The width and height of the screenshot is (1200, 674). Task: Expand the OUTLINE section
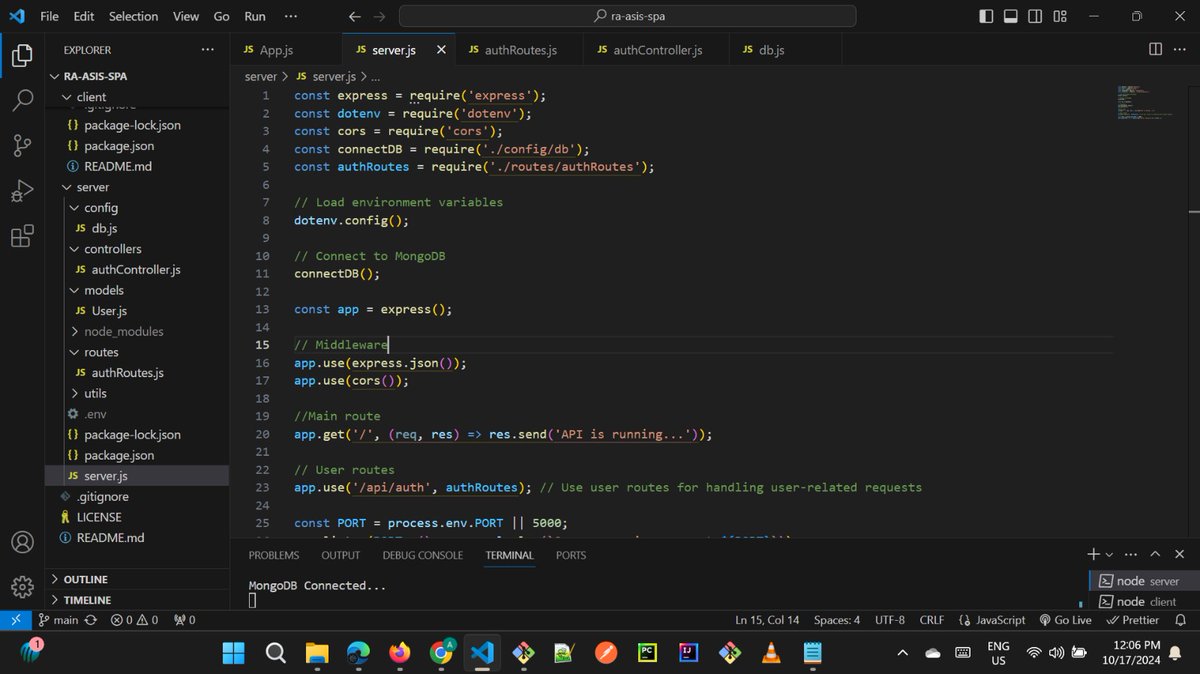tap(137, 580)
